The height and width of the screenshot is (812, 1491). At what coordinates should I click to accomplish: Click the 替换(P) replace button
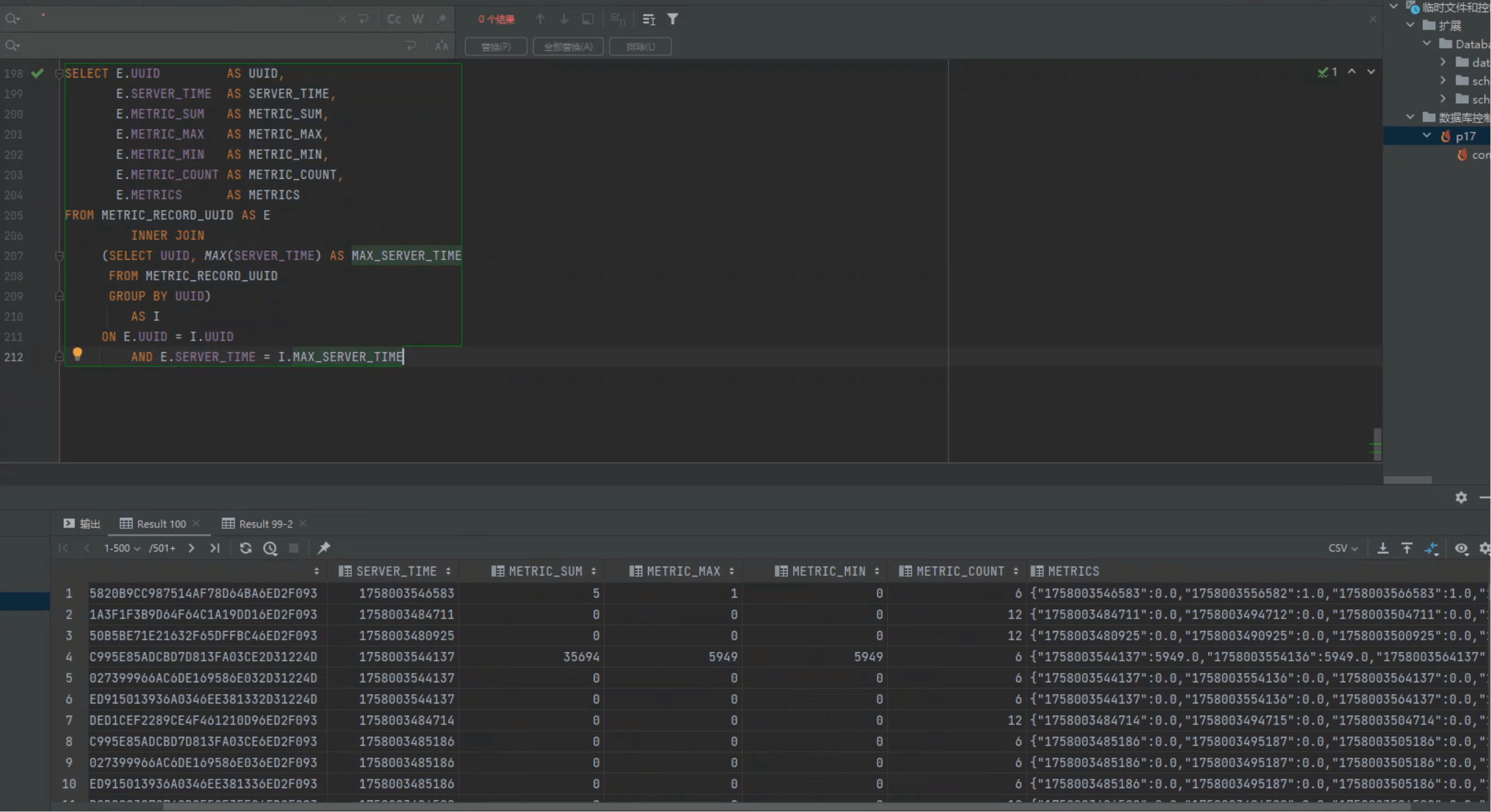coord(496,46)
